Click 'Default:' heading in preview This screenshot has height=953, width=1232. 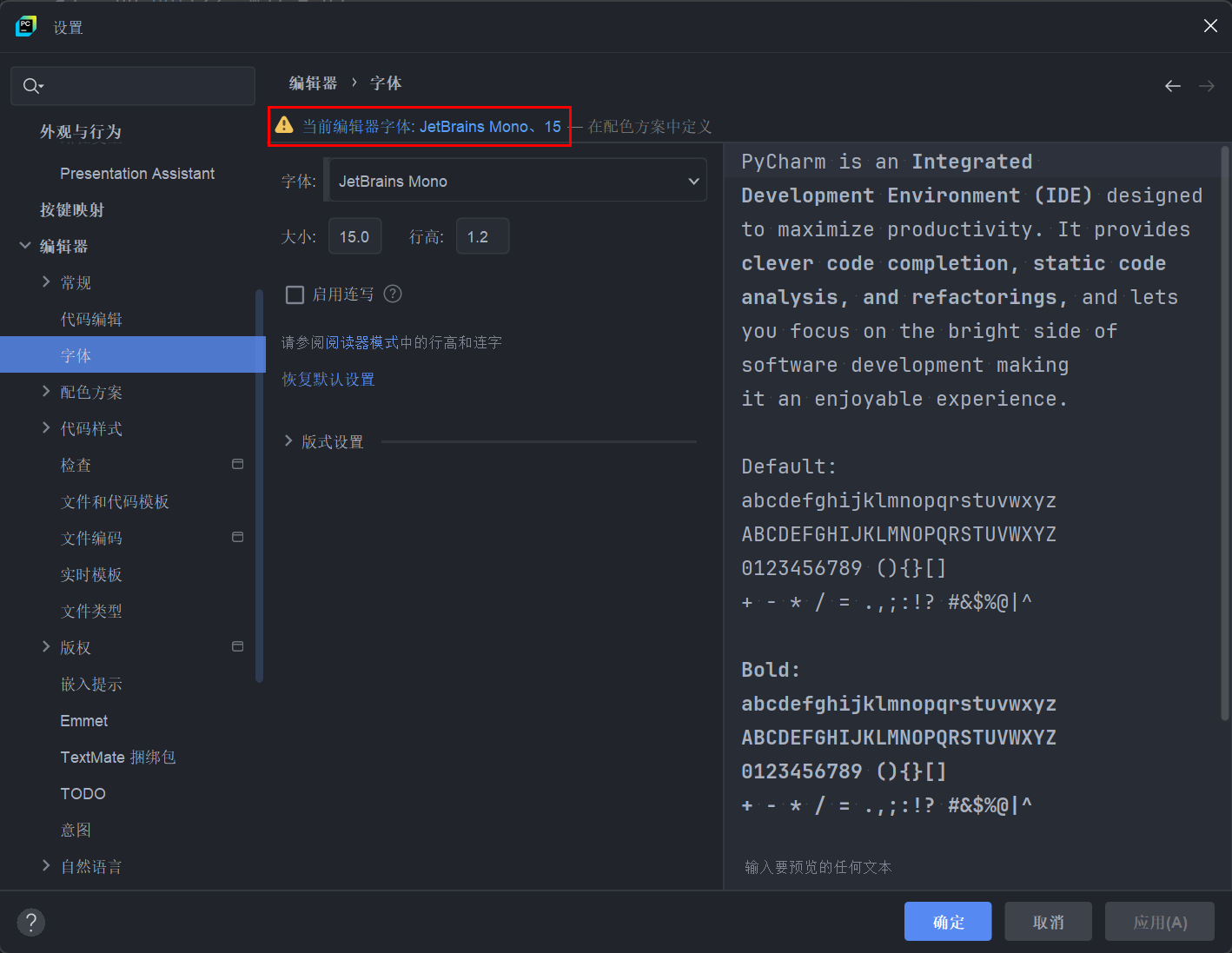[789, 467]
